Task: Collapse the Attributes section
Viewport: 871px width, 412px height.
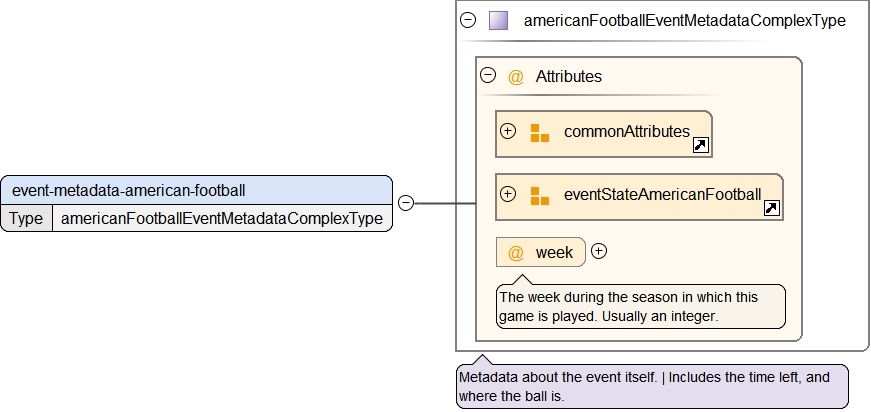Action: coord(489,75)
